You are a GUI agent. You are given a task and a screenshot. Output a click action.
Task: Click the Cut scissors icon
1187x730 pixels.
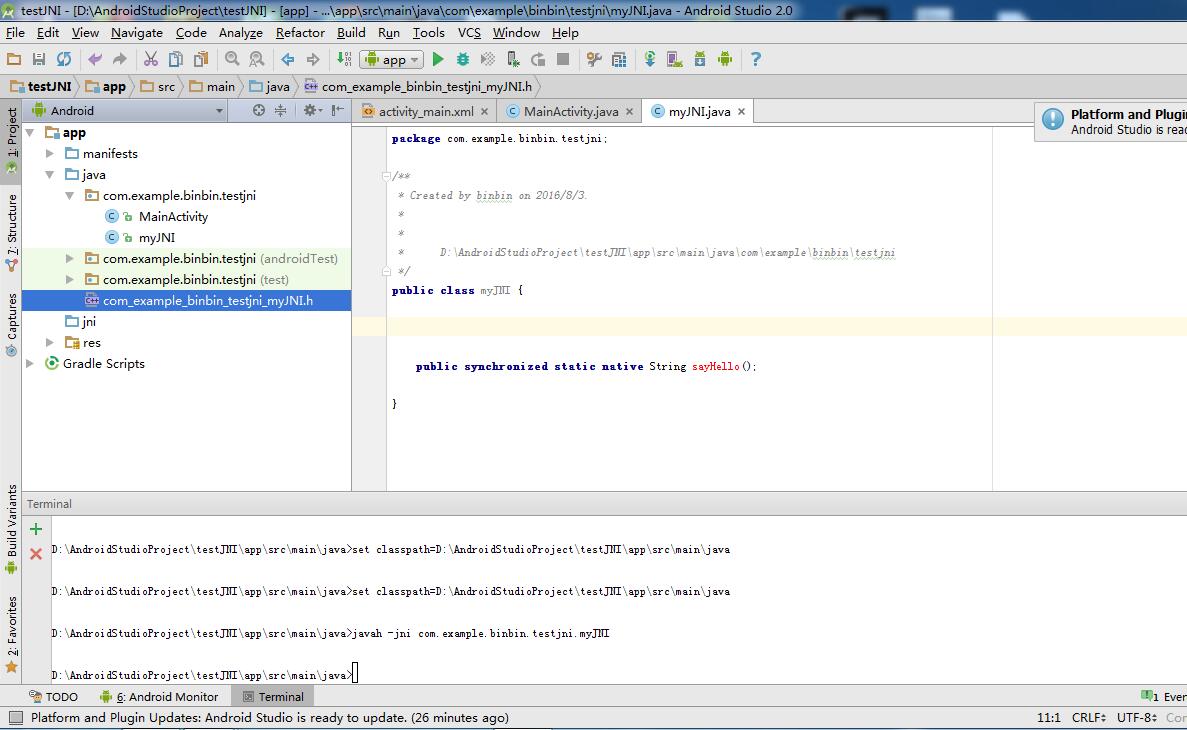click(x=151, y=59)
